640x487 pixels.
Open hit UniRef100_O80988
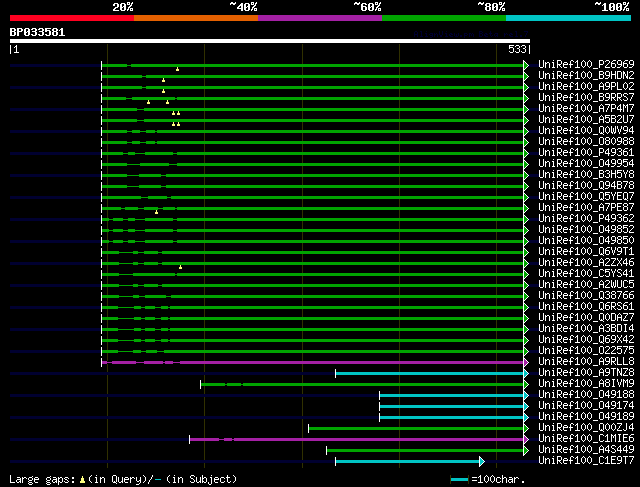point(586,141)
